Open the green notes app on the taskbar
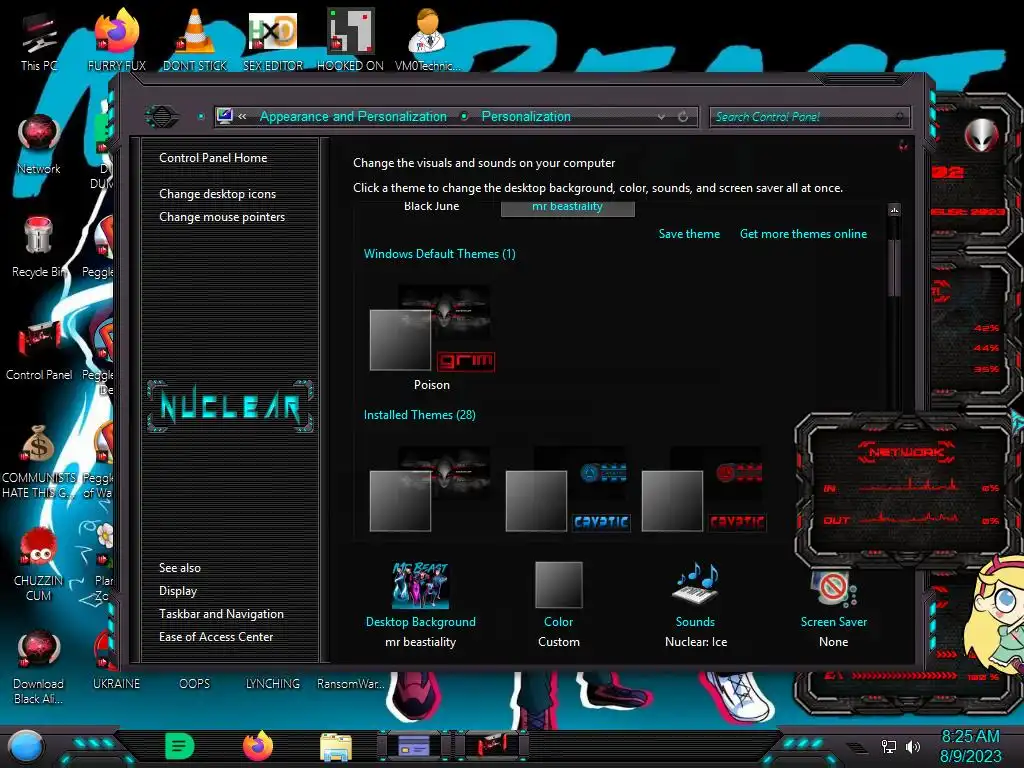The width and height of the screenshot is (1024, 768). (x=180, y=746)
